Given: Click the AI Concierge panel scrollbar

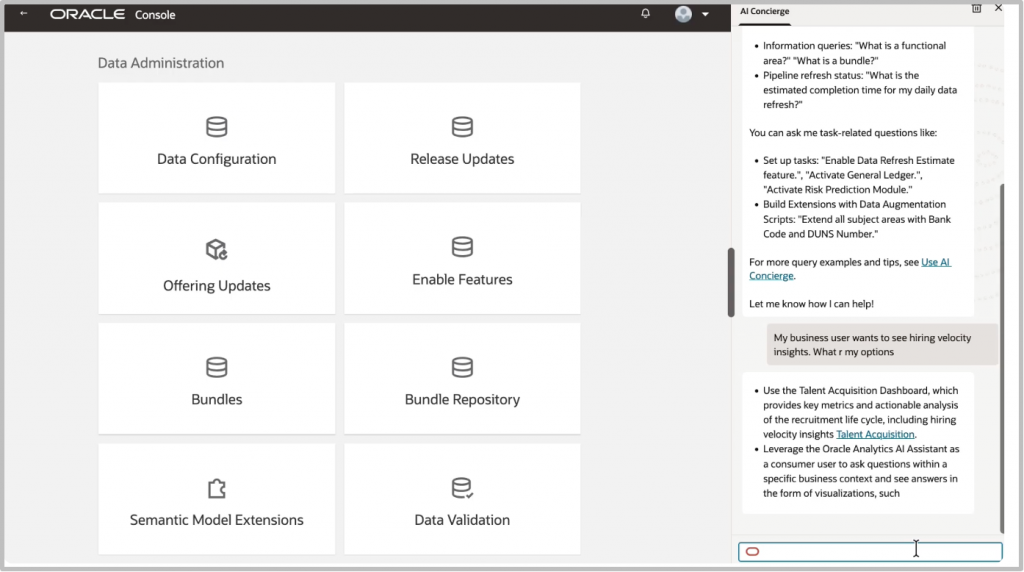Looking at the screenshot, I should [x=1001, y=358].
